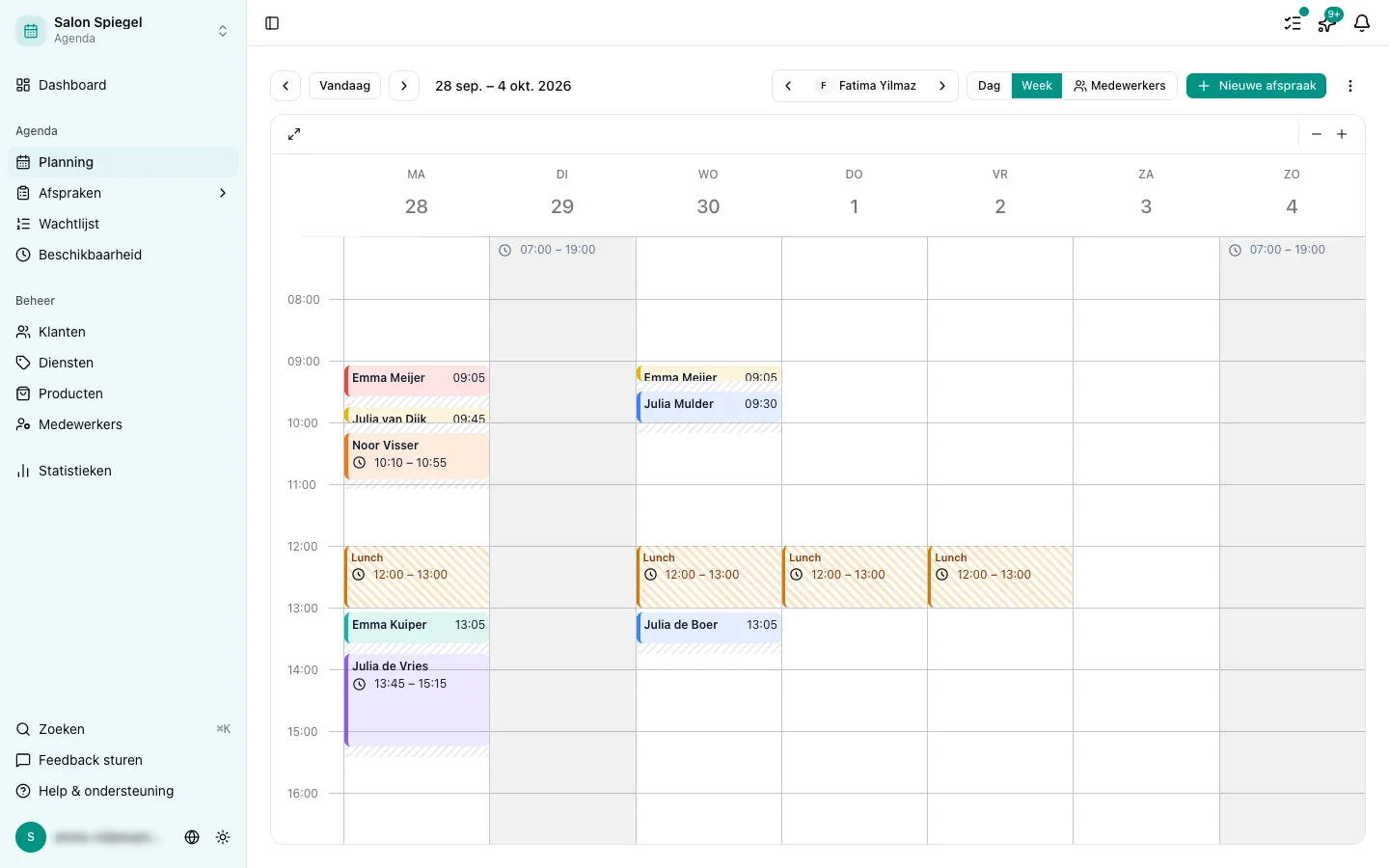The image size is (1389, 868).
Task: Open the task checklist icon
Action: (1293, 23)
